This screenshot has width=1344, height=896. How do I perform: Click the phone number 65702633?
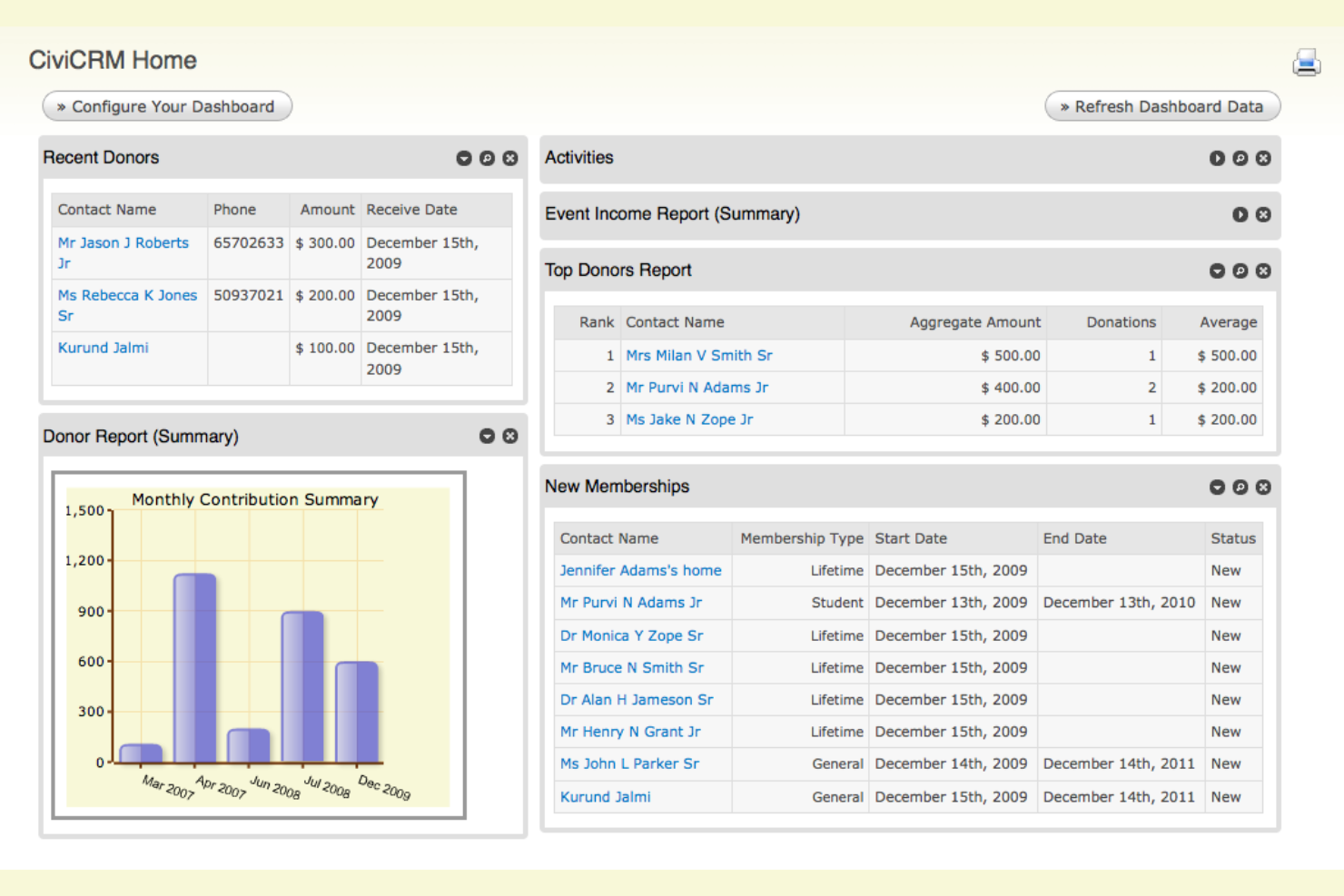tap(248, 243)
